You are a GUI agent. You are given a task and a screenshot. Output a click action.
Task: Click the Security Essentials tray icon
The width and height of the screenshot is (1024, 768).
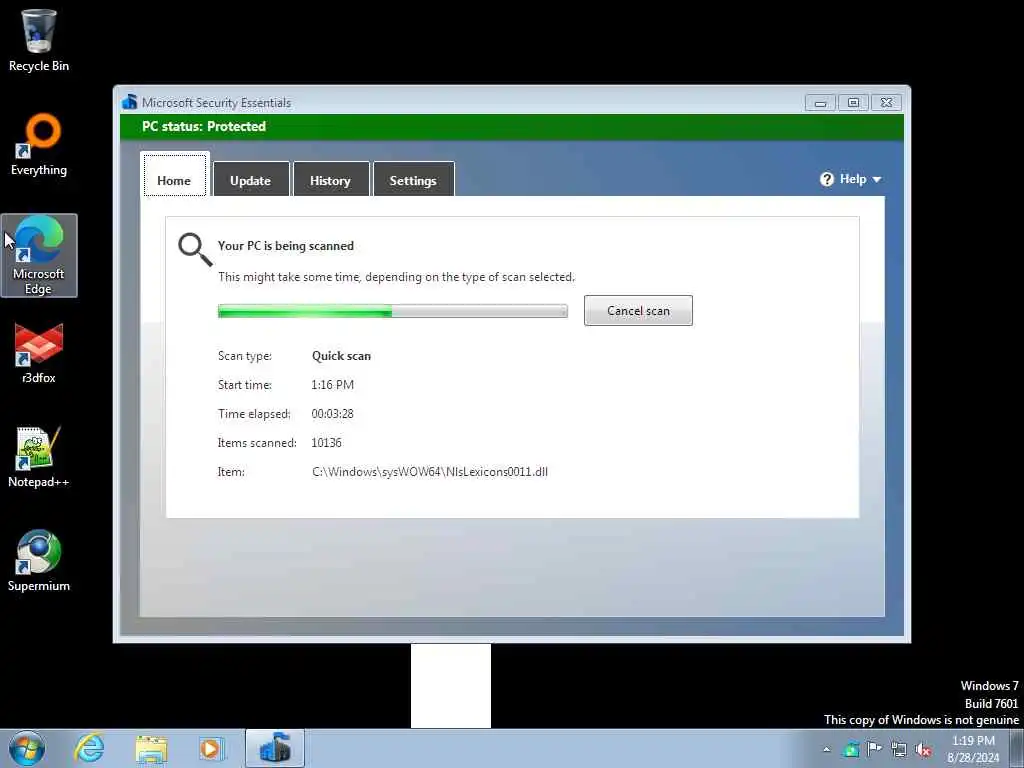click(850, 749)
